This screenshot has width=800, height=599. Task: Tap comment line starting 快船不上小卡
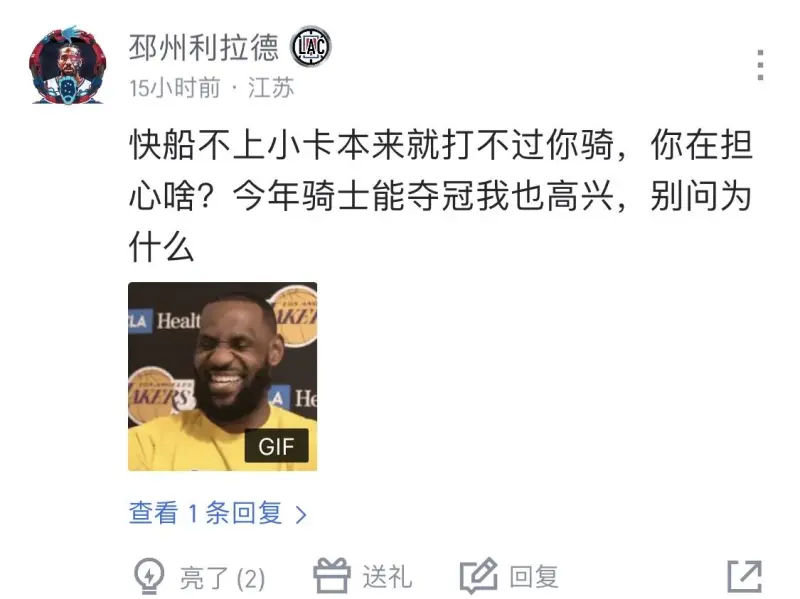441,145
